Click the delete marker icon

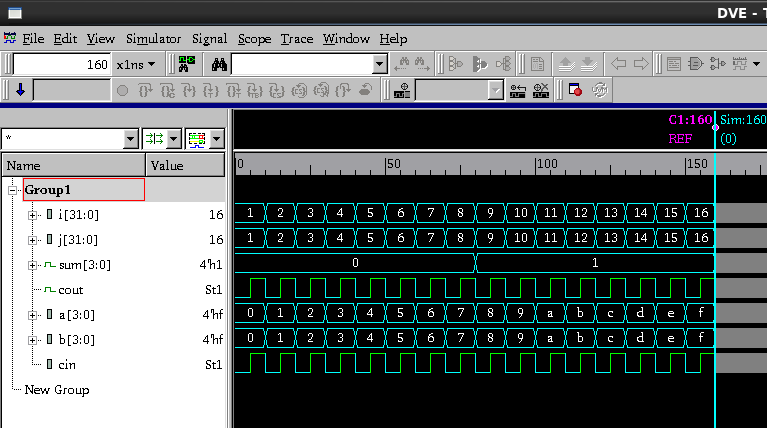point(541,90)
